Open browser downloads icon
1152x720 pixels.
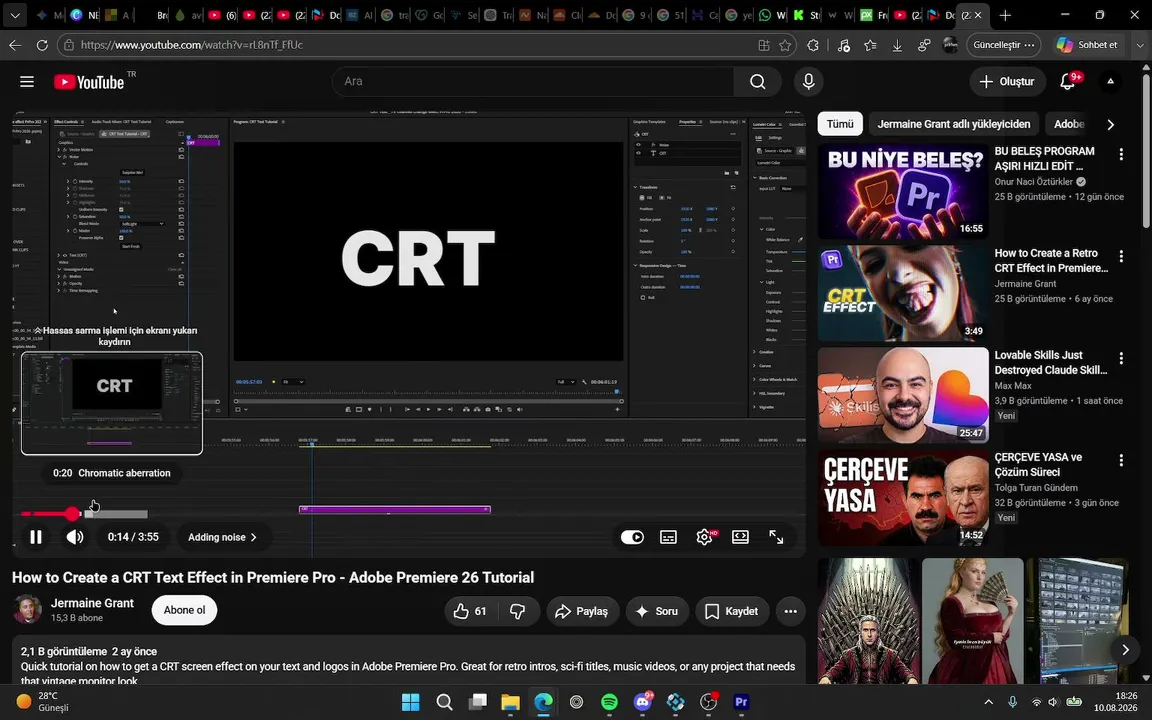[x=897, y=45]
